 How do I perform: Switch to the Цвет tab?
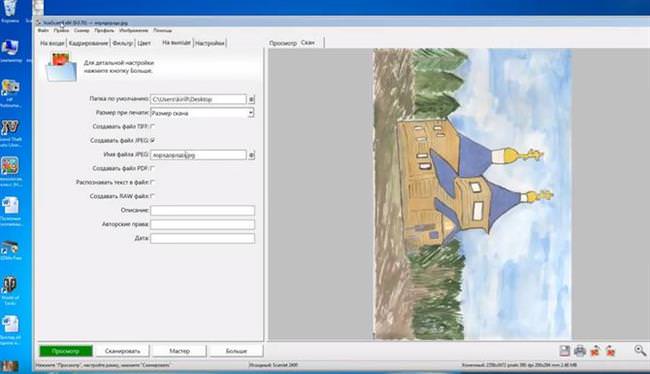point(144,43)
